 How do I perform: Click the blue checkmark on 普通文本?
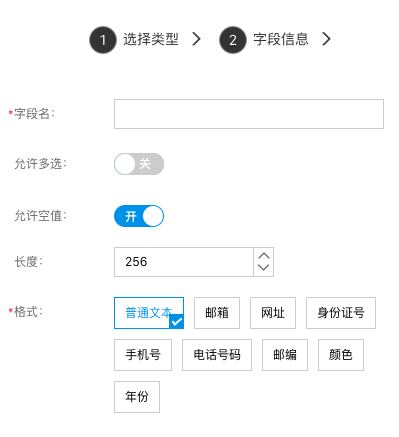pos(177,322)
